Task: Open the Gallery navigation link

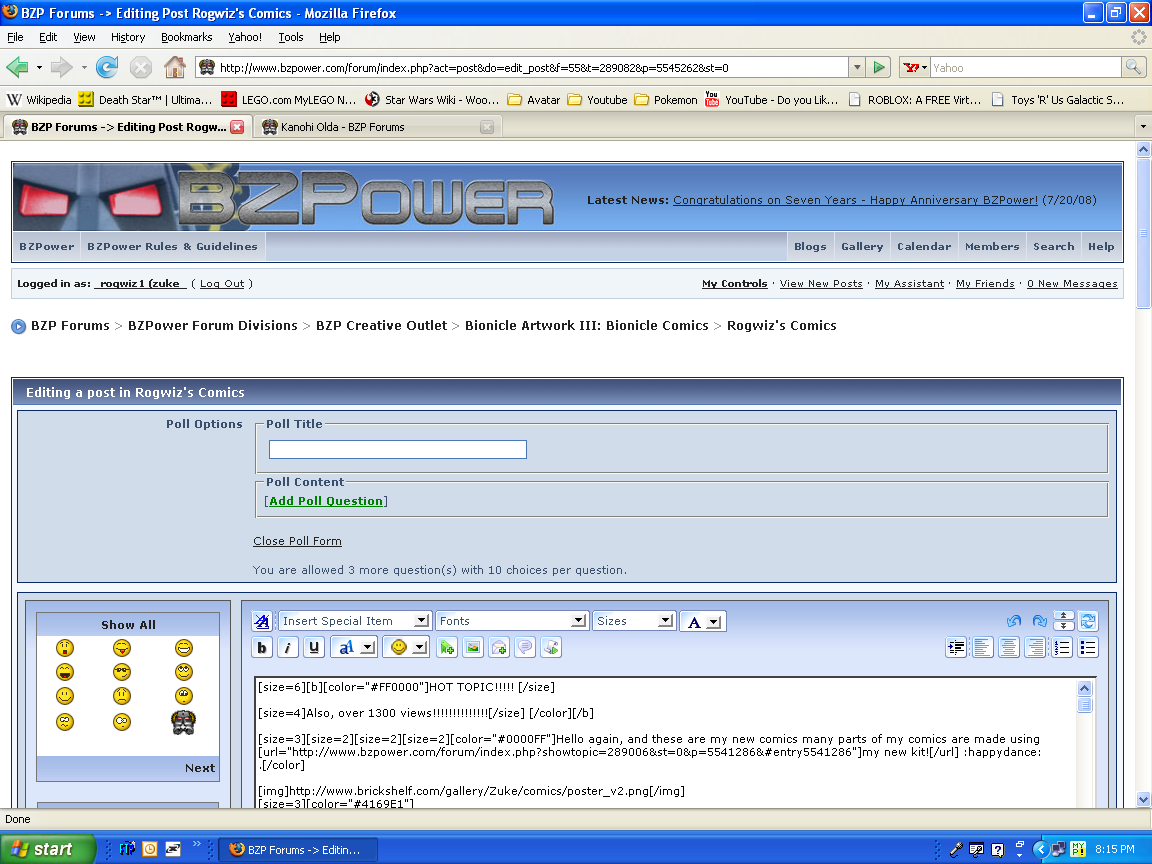Action: click(862, 247)
